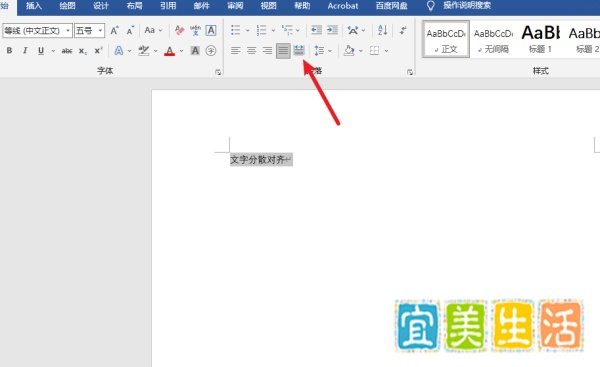Apply table borders grid icon
Screen dimensions: 600x367
(375, 51)
